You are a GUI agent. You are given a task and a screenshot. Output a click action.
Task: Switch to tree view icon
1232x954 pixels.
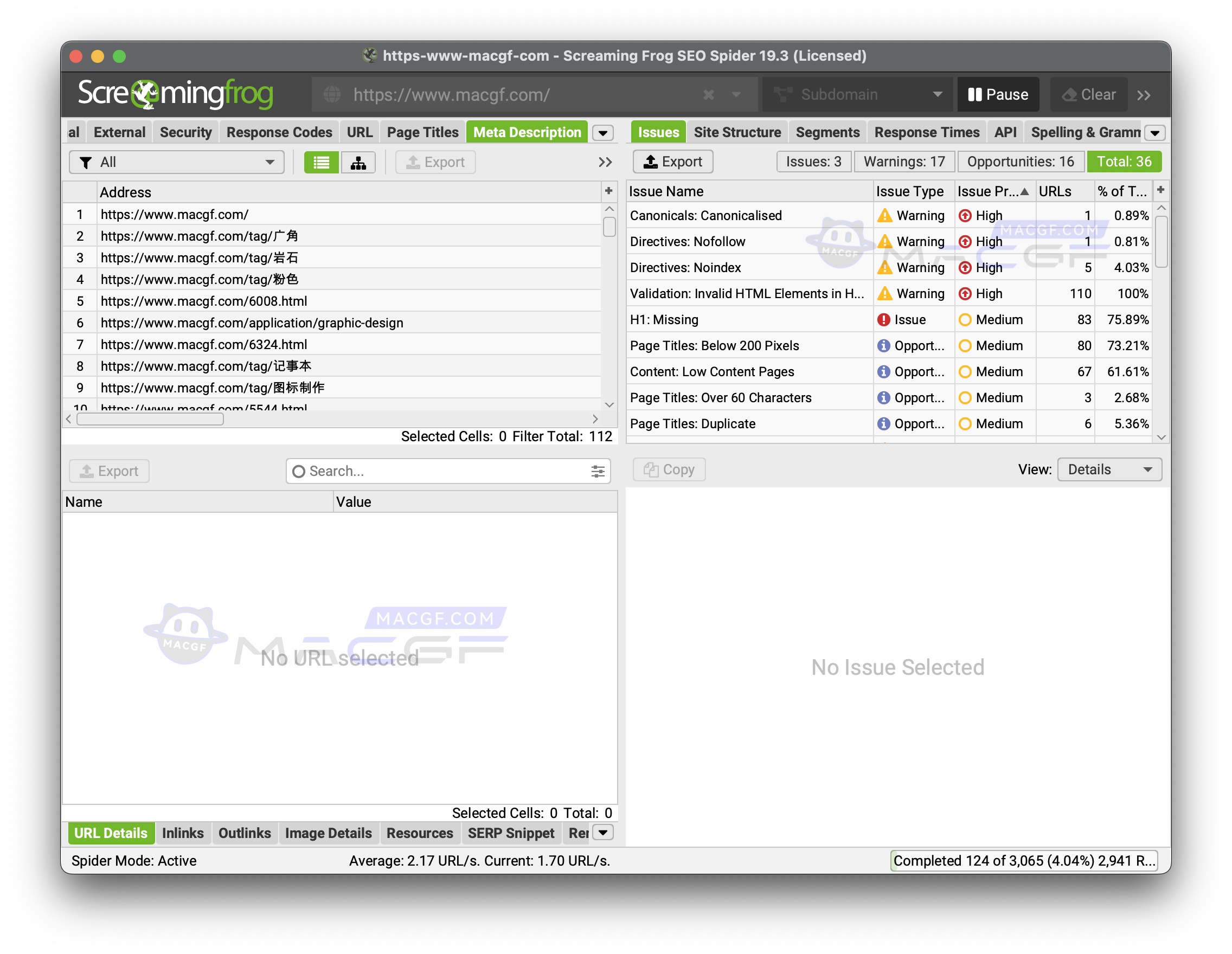pyautogui.click(x=358, y=163)
